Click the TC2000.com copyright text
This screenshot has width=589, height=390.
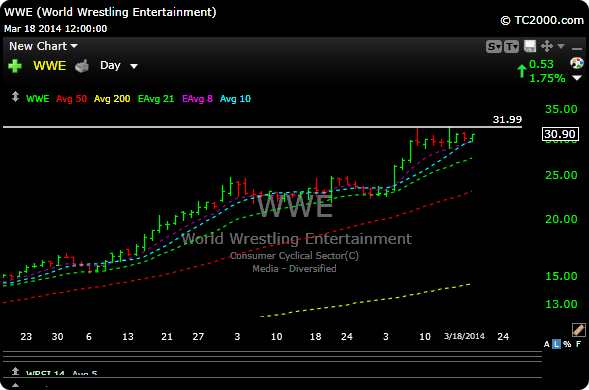click(x=542, y=20)
